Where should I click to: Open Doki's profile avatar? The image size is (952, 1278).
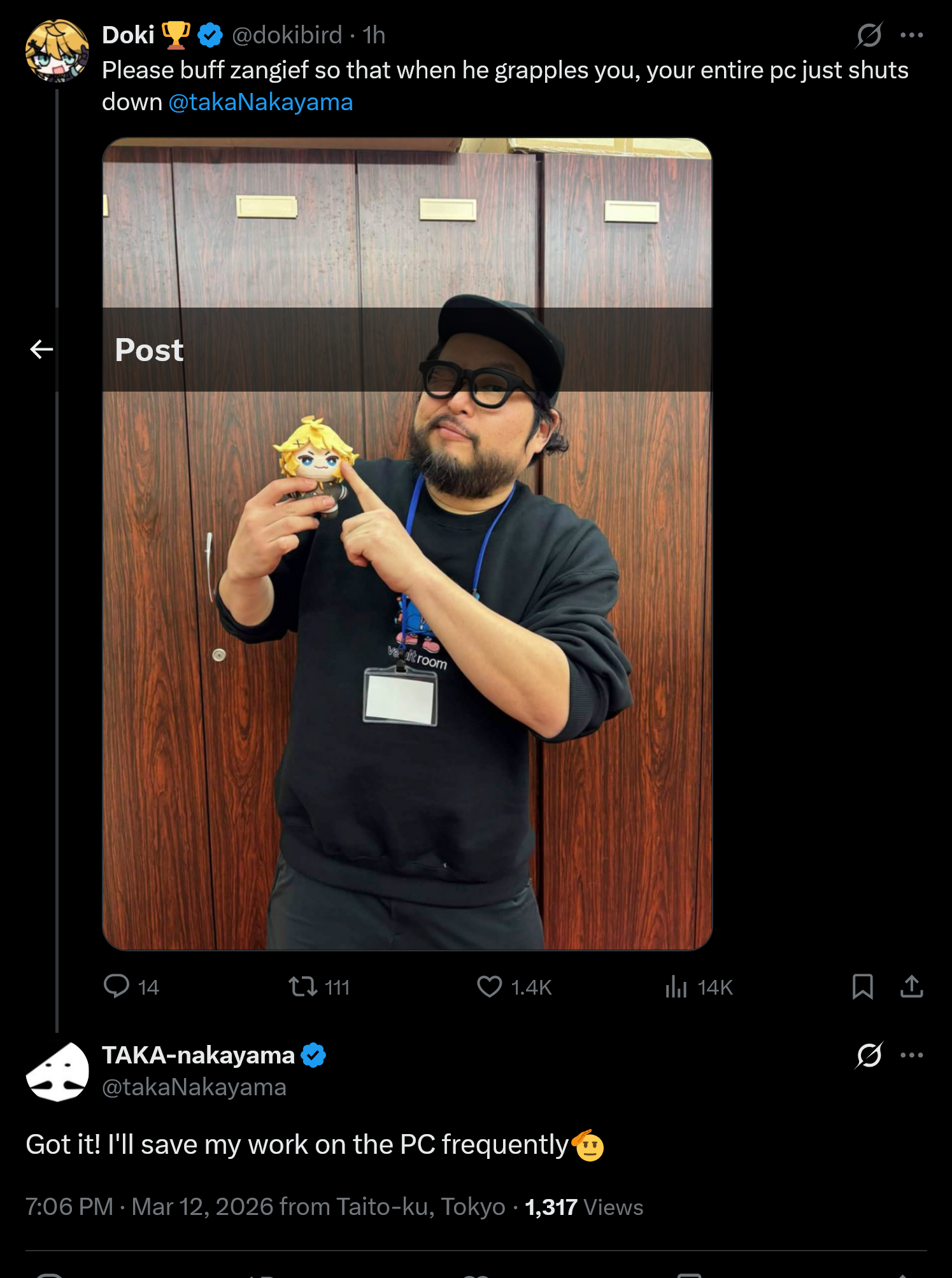pos(57,51)
